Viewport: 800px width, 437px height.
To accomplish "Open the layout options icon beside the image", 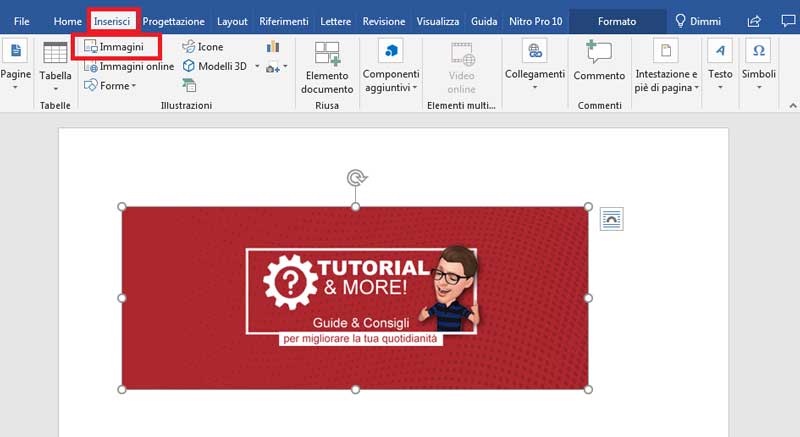I will (x=611, y=219).
